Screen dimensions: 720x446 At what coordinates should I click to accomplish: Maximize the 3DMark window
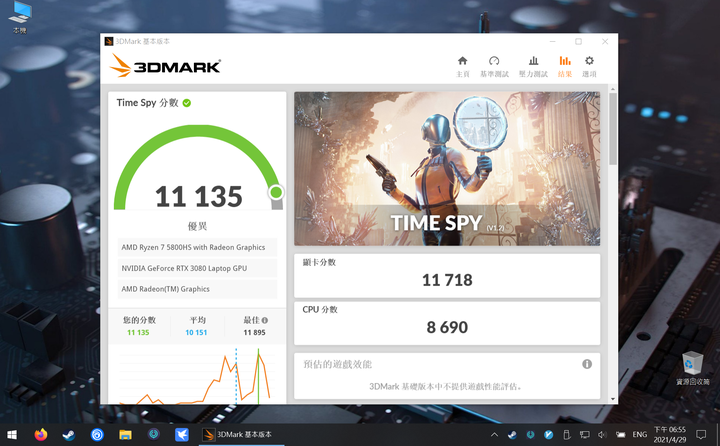(x=579, y=41)
